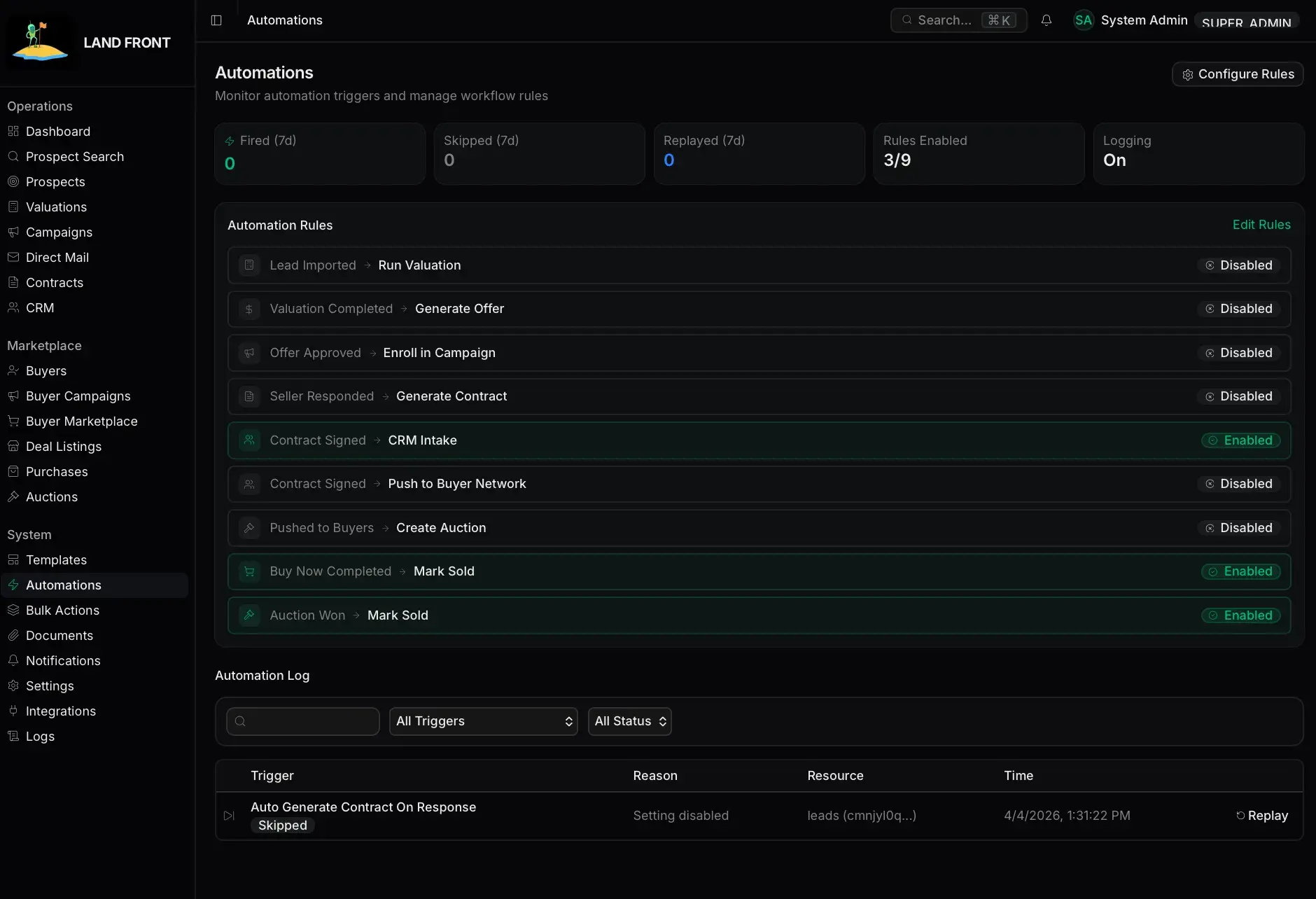The image size is (1316, 899).
Task: Open Campaigns from the sidebar
Action: point(94,232)
